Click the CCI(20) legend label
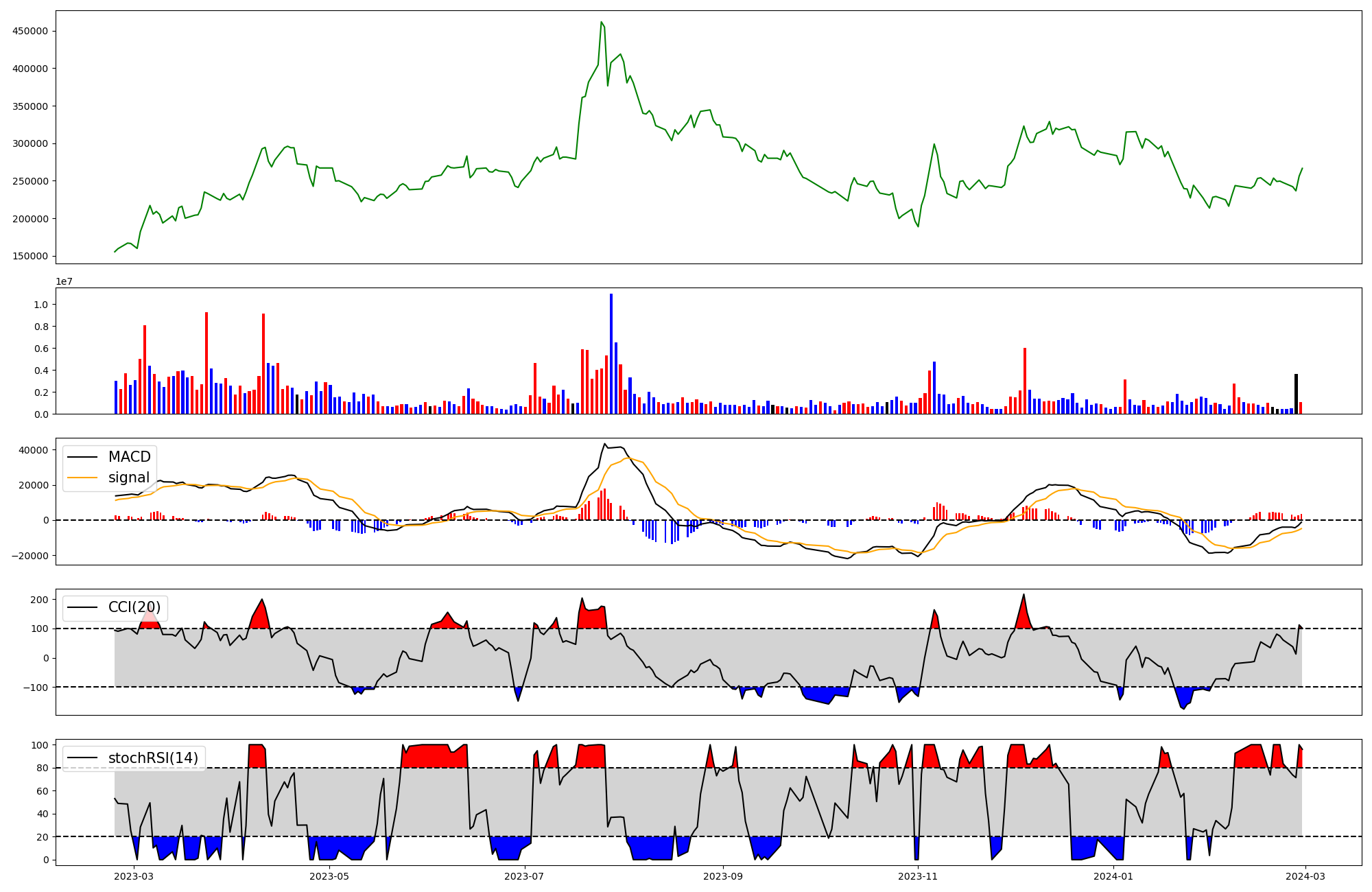 coord(134,607)
